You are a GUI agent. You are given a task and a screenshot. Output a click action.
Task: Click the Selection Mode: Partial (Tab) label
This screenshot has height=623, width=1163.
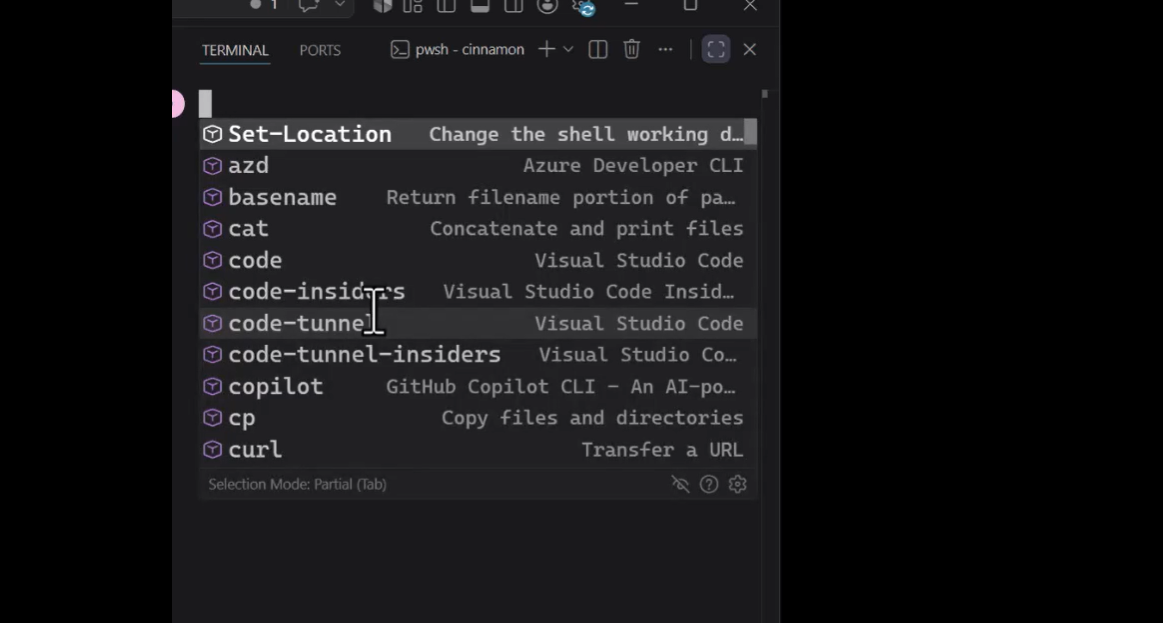297,484
